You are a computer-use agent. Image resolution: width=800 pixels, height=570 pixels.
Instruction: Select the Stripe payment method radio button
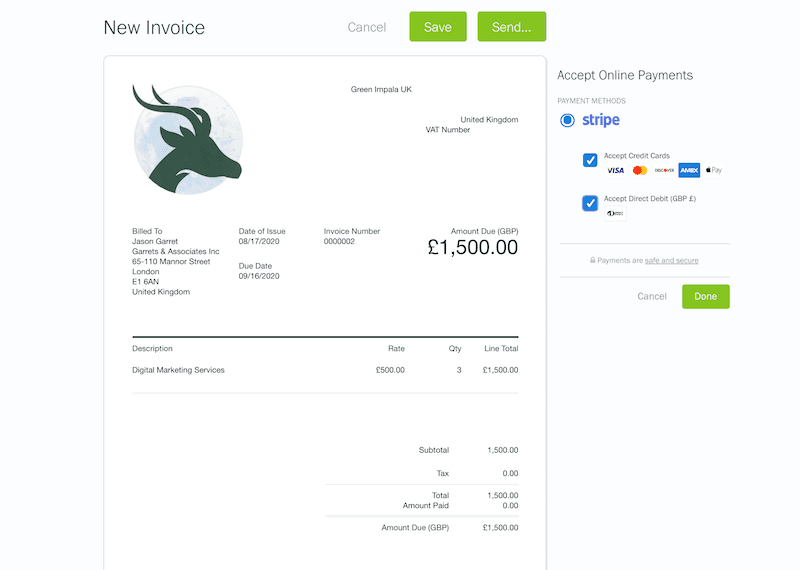tap(568, 120)
